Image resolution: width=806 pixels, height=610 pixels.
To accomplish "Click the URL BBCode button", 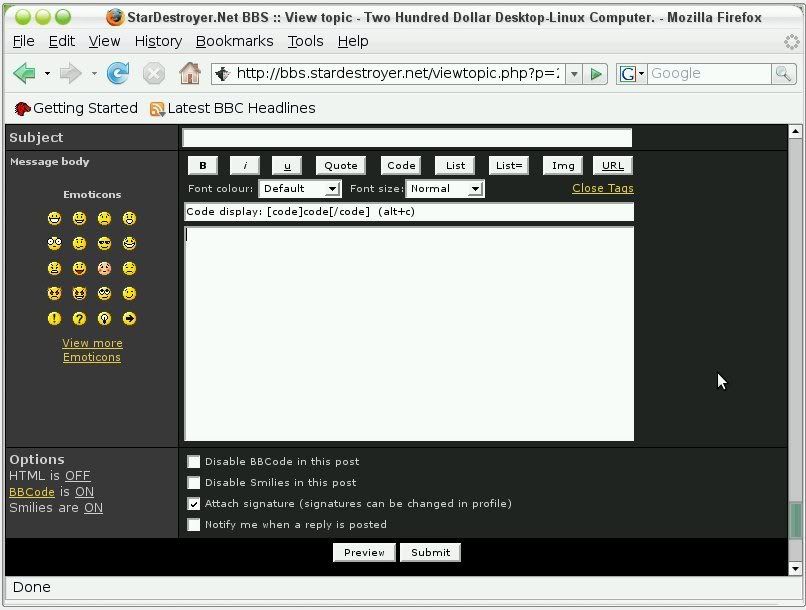I will click(613, 165).
